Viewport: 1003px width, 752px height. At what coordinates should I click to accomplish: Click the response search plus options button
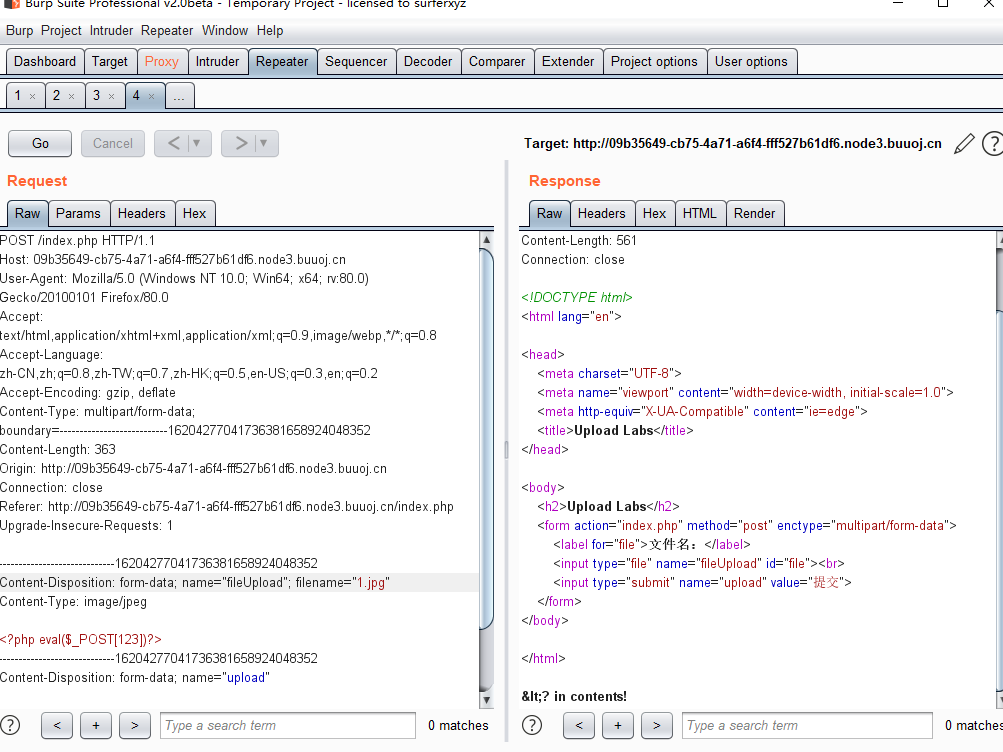coord(618,725)
